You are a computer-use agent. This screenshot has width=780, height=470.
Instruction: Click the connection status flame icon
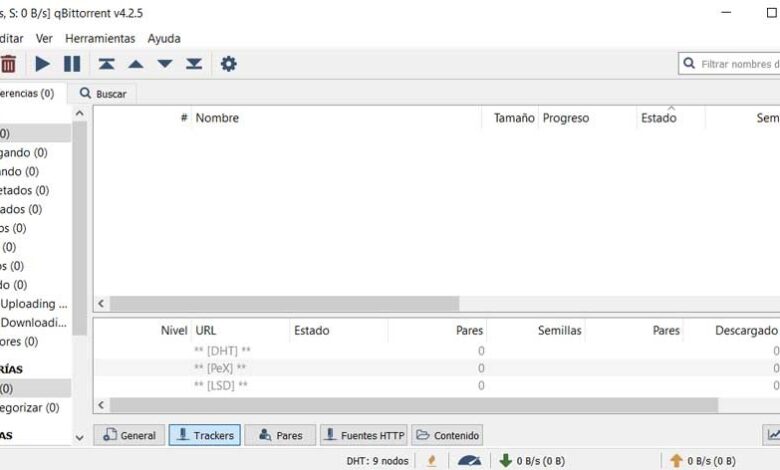[x=431, y=461]
